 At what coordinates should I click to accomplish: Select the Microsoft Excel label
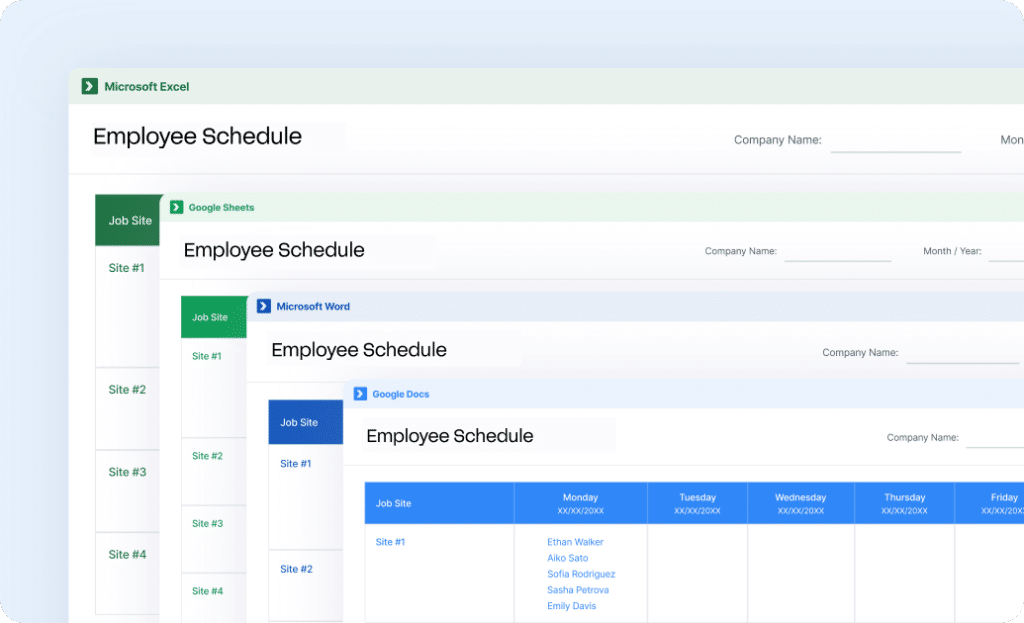click(147, 86)
